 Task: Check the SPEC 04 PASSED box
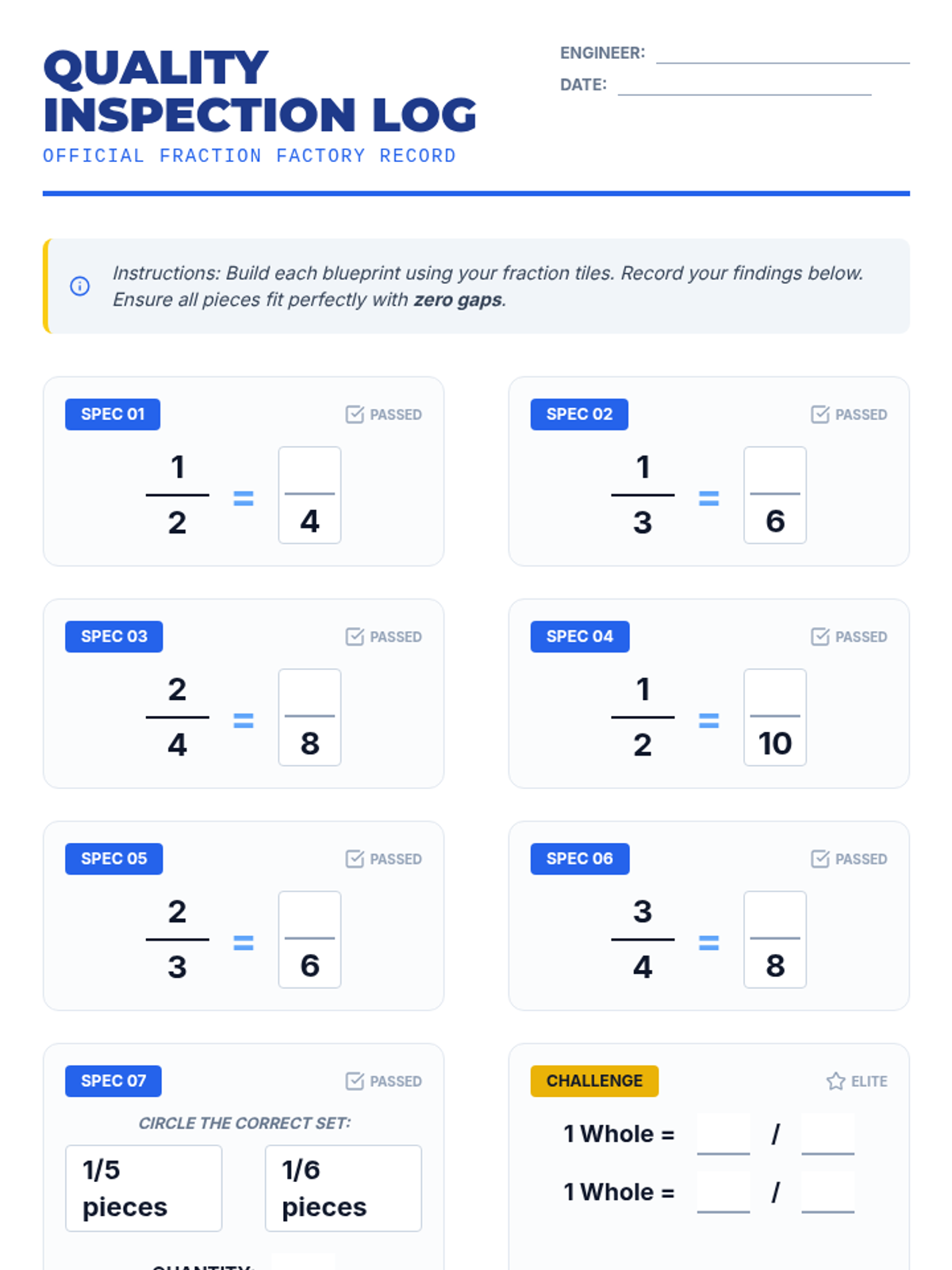pyautogui.click(x=820, y=637)
